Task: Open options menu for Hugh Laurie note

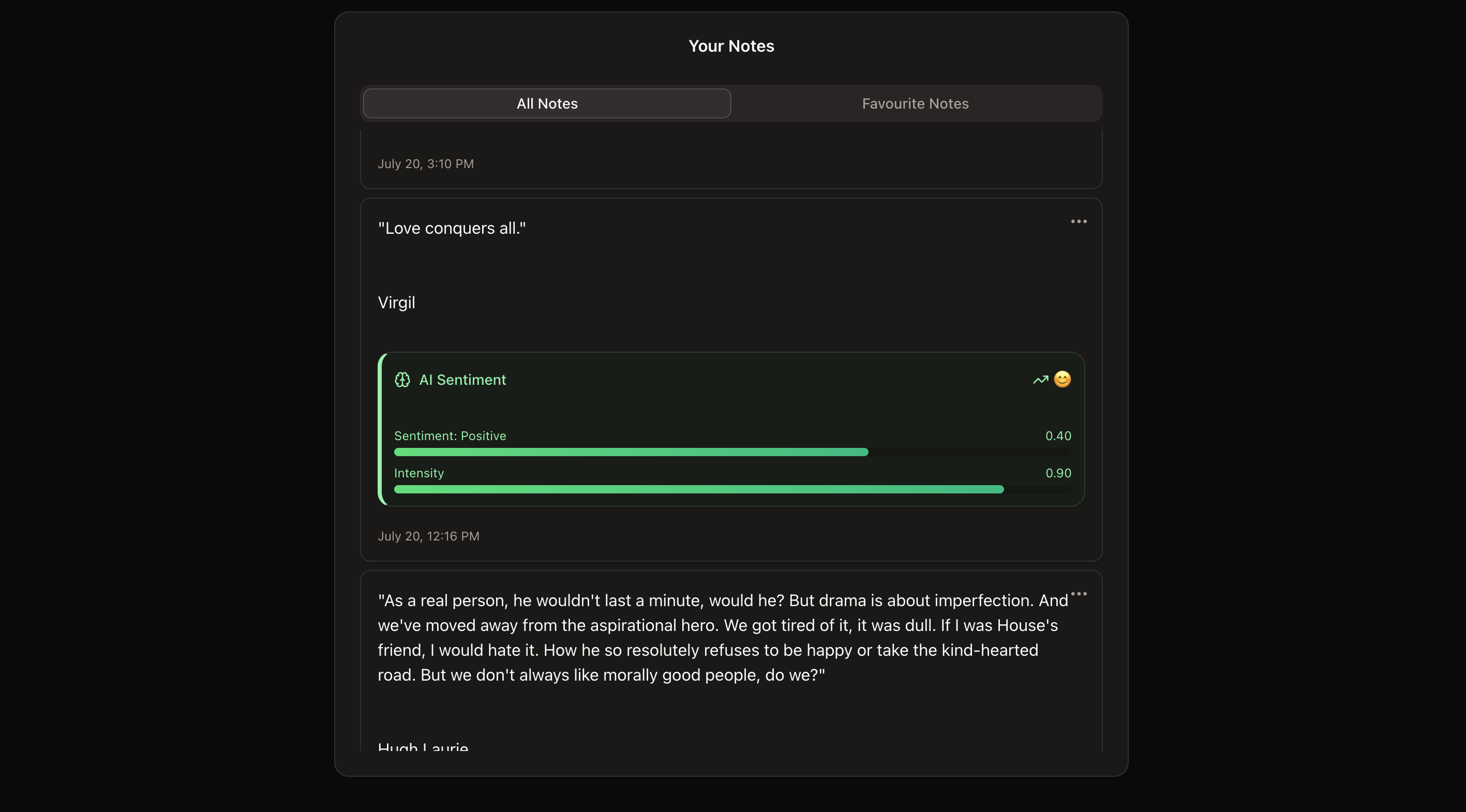Action: click(x=1079, y=594)
